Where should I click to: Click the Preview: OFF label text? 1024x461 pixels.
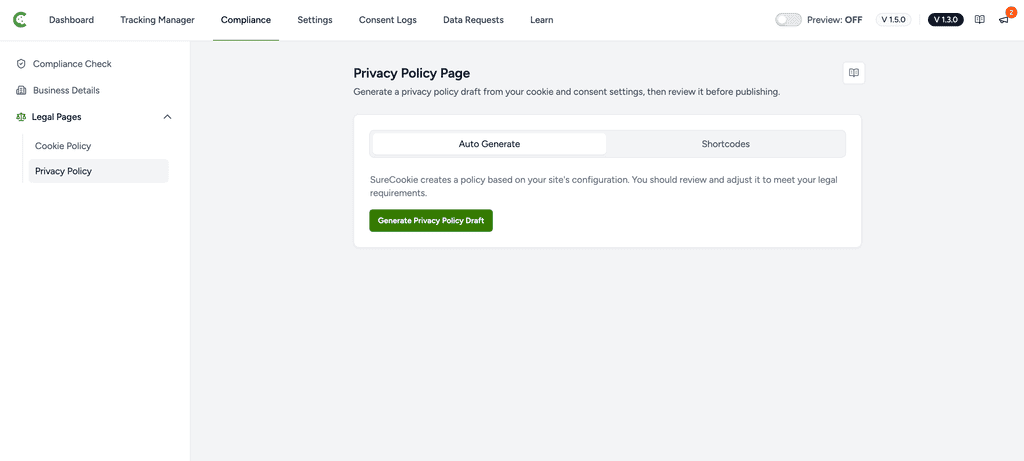coord(835,20)
